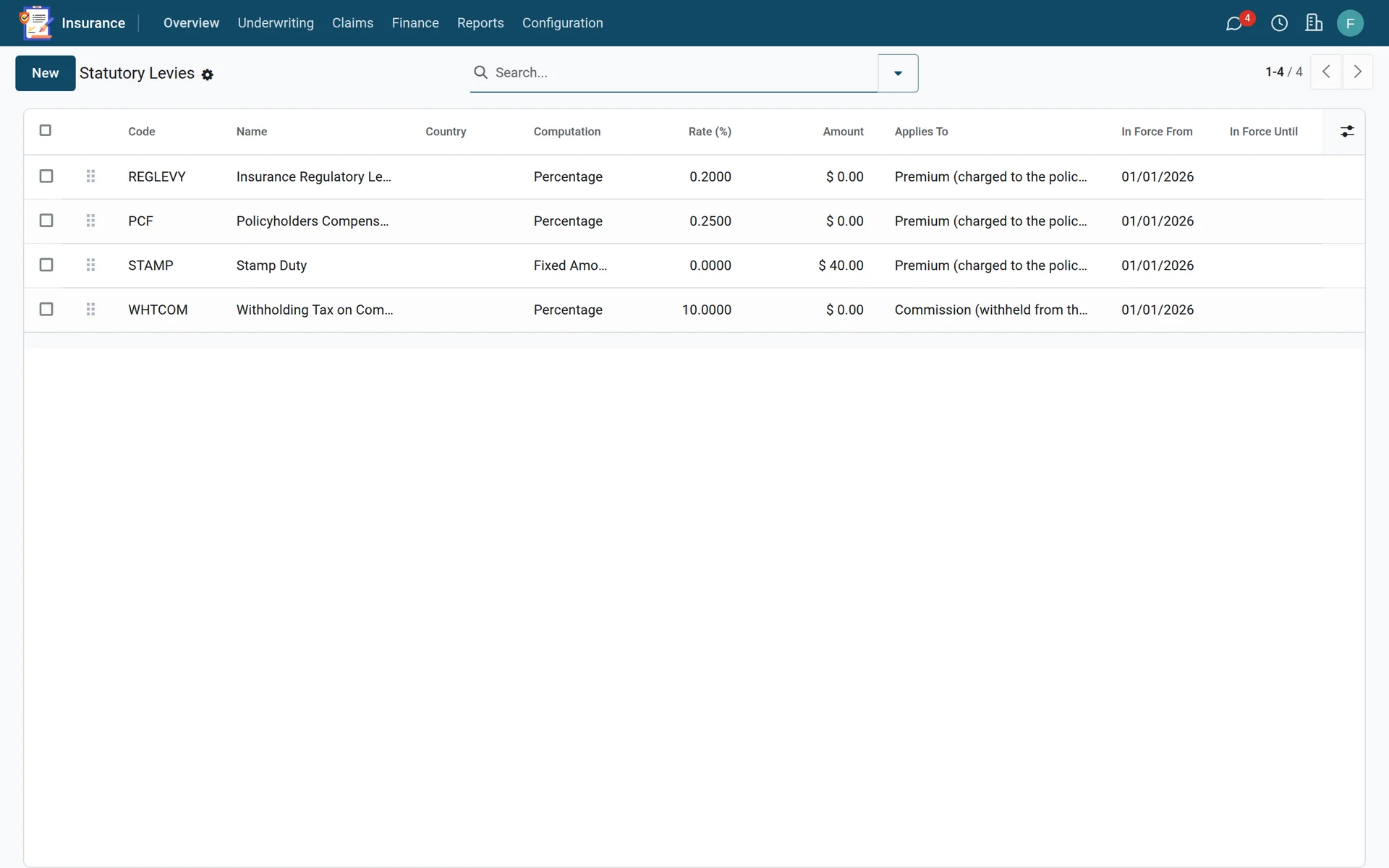Image resolution: width=1389 pixels, height=868 pixels.
Task: Go to previous page with left chevron
Action: [x=1326, y=72]
